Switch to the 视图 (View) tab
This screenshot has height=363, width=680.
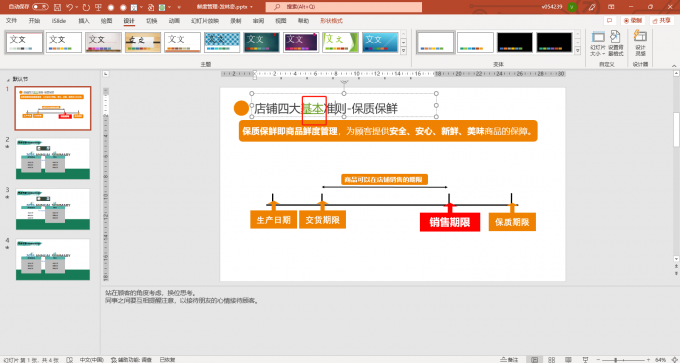281,21
